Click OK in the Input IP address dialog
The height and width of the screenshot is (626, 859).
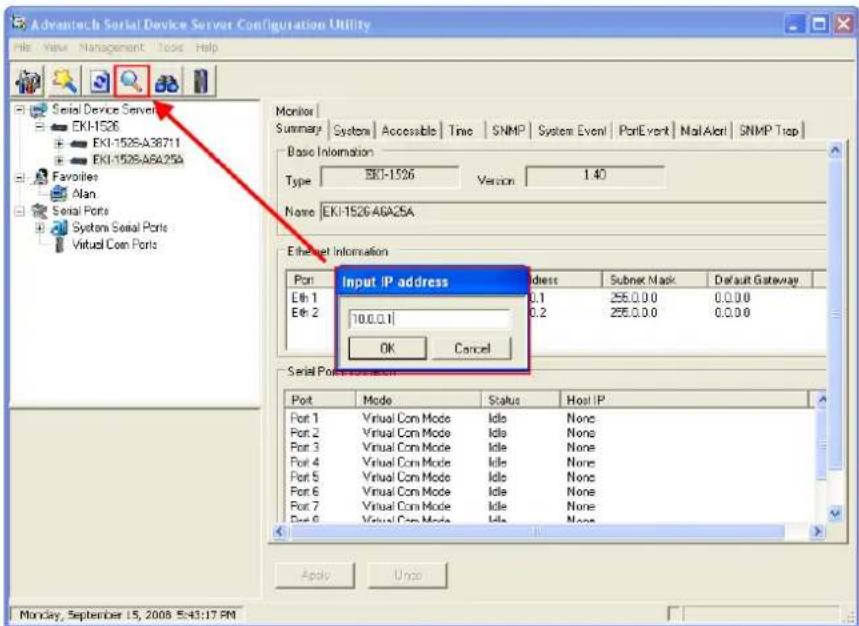click(x=387, y=348)
